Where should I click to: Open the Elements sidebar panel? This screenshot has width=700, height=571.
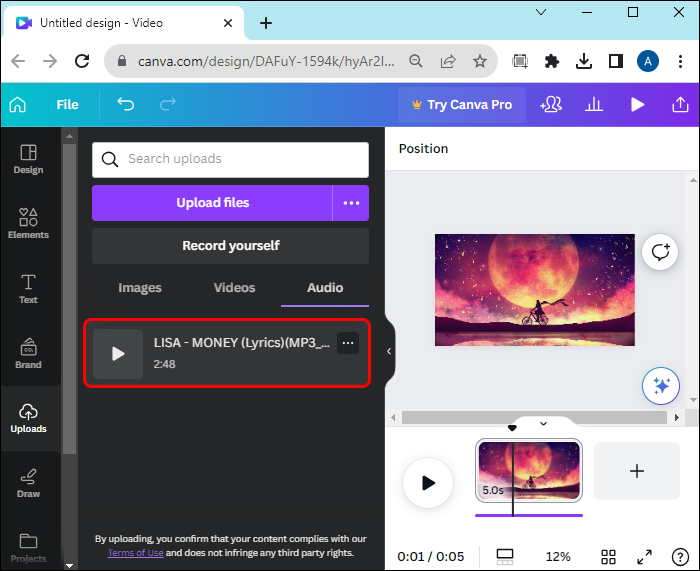[29, 223]
